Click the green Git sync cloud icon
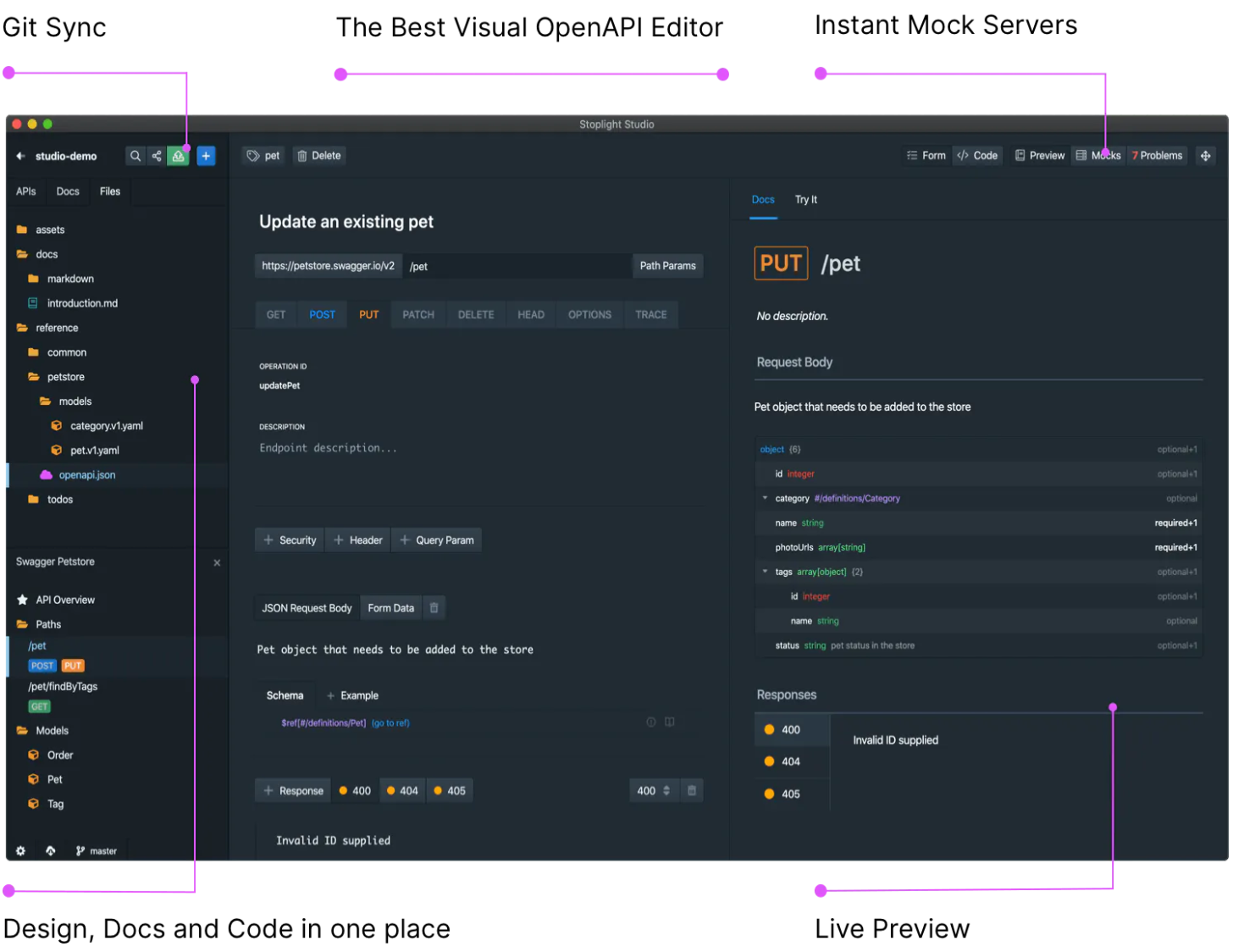 [178, 156]
